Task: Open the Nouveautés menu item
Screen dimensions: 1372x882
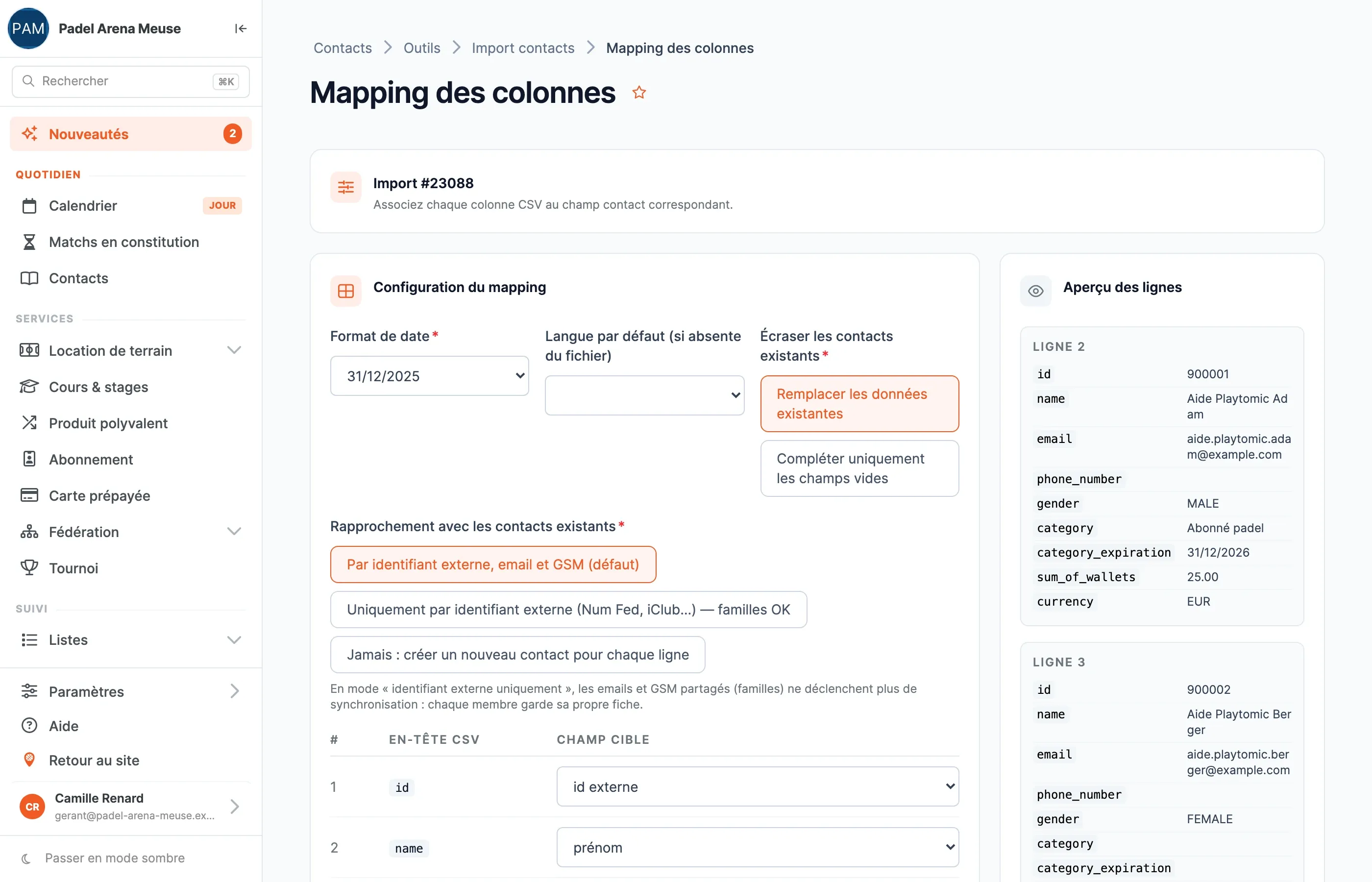Action: click(130, 134)
